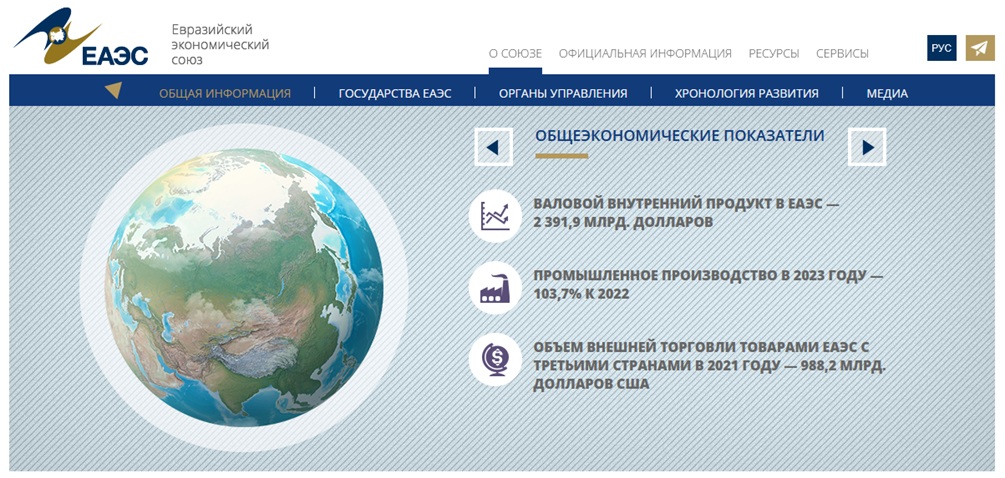The width and height of the screenshot is (1005, 478).
Task: Open the Telegram paper plane icon
Action: pyautogui.click(x=980, y=48)
